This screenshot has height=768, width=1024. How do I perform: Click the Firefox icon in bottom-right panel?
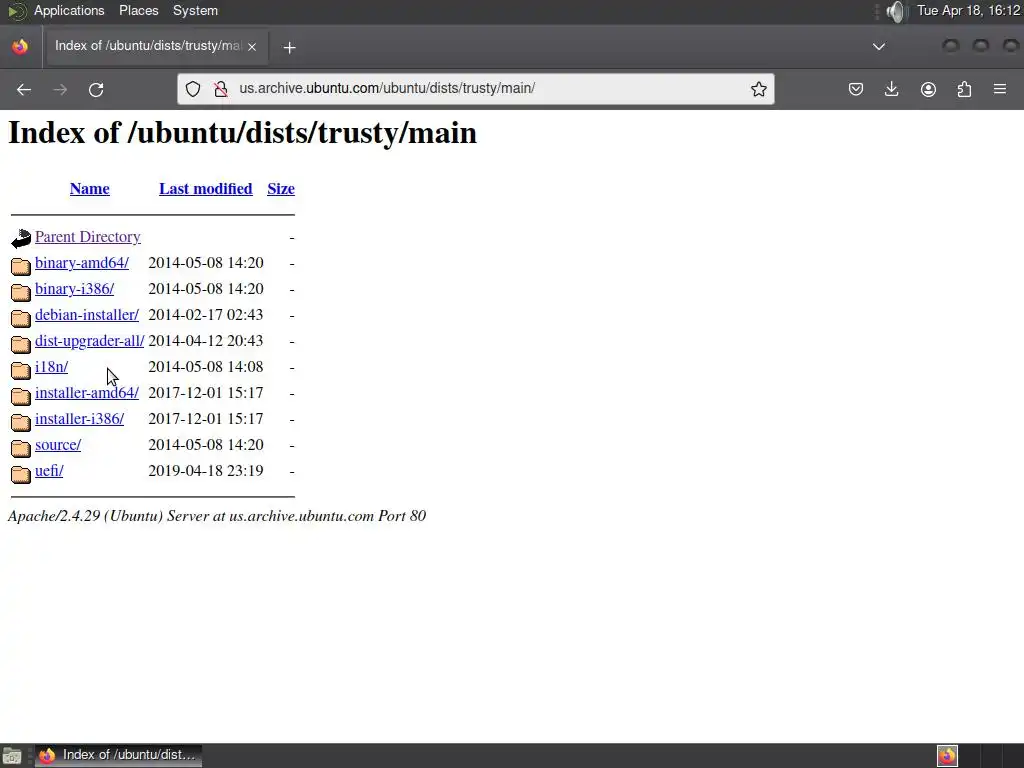[947, 756]
